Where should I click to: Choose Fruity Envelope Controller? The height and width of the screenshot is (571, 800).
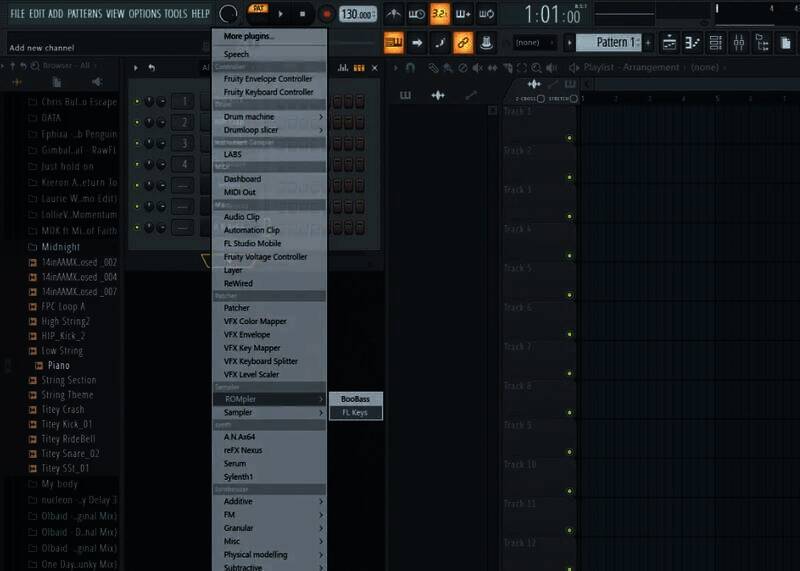(269, 79)
